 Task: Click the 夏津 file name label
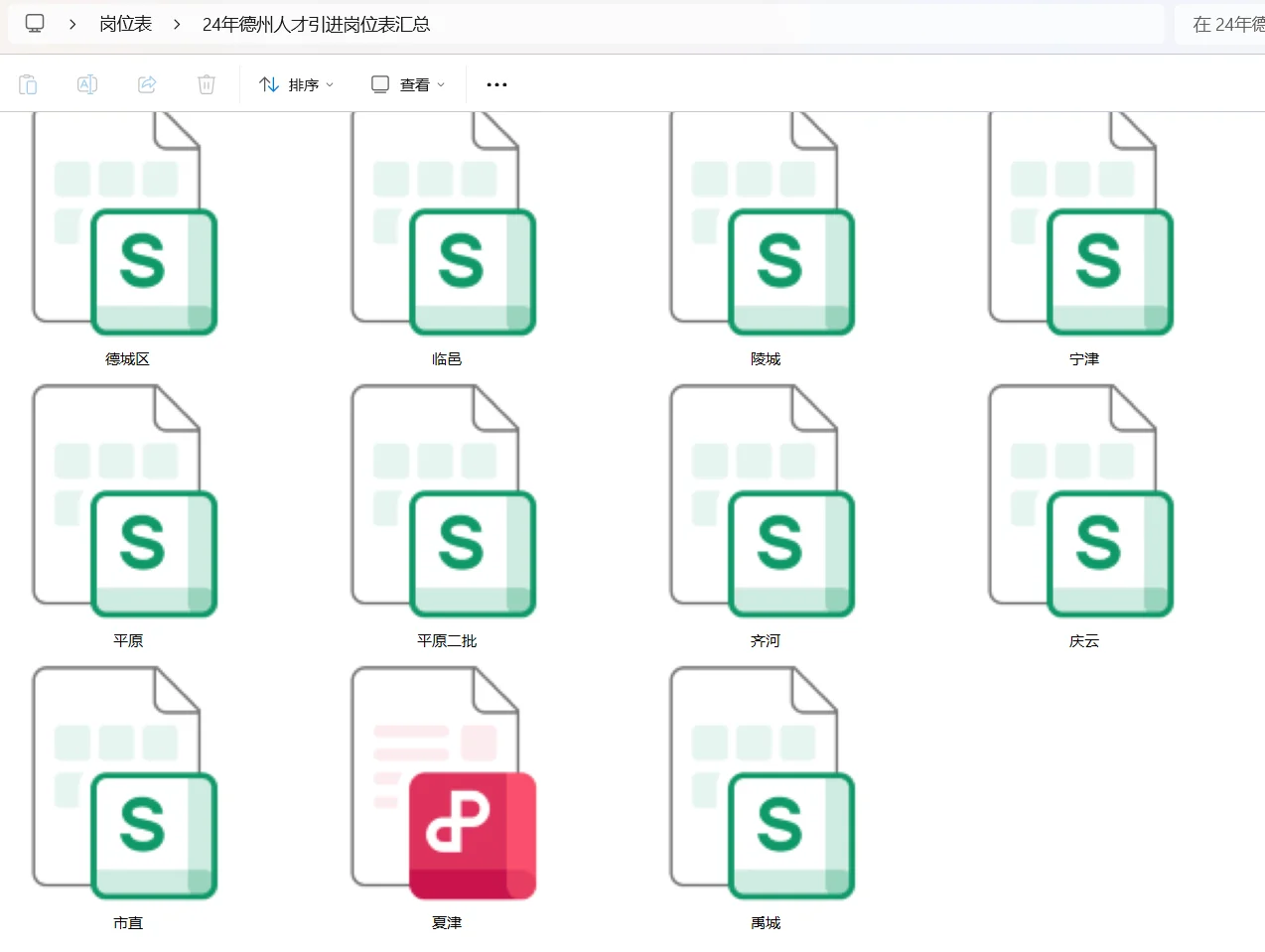447,922
